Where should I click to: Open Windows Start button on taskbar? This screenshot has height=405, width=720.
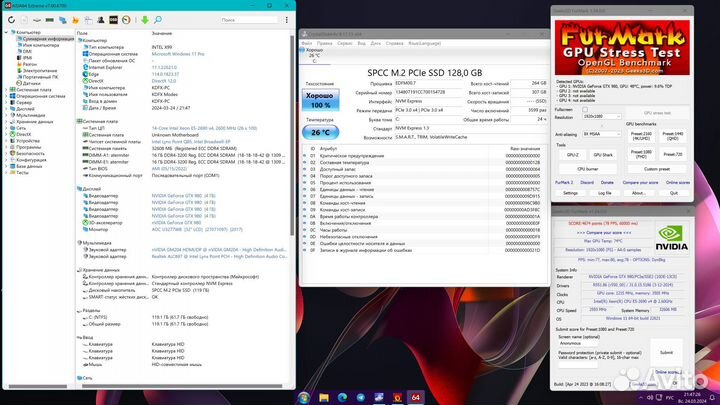pos(304,398)
